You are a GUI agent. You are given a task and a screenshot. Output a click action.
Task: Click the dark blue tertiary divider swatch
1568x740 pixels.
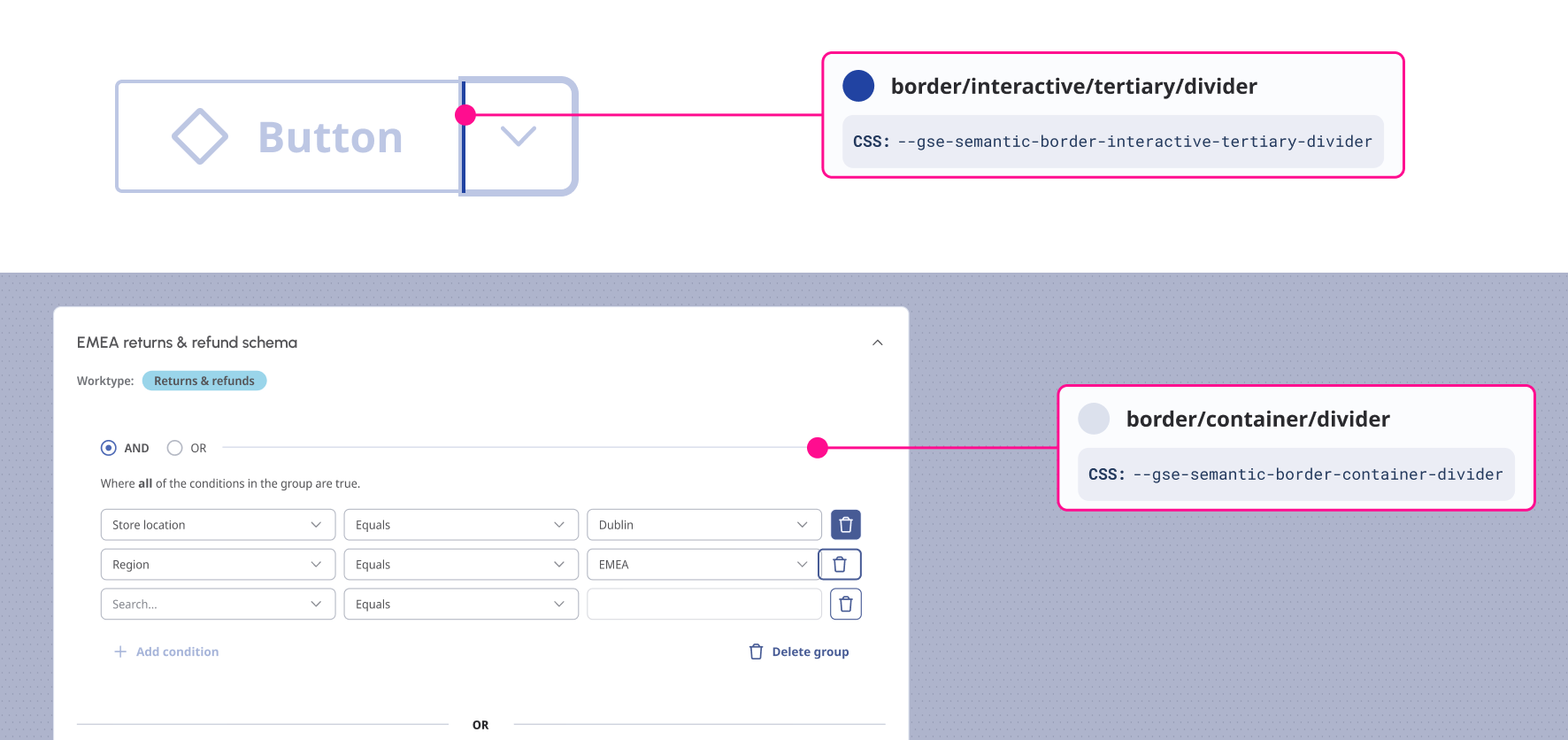pos(858,86)
